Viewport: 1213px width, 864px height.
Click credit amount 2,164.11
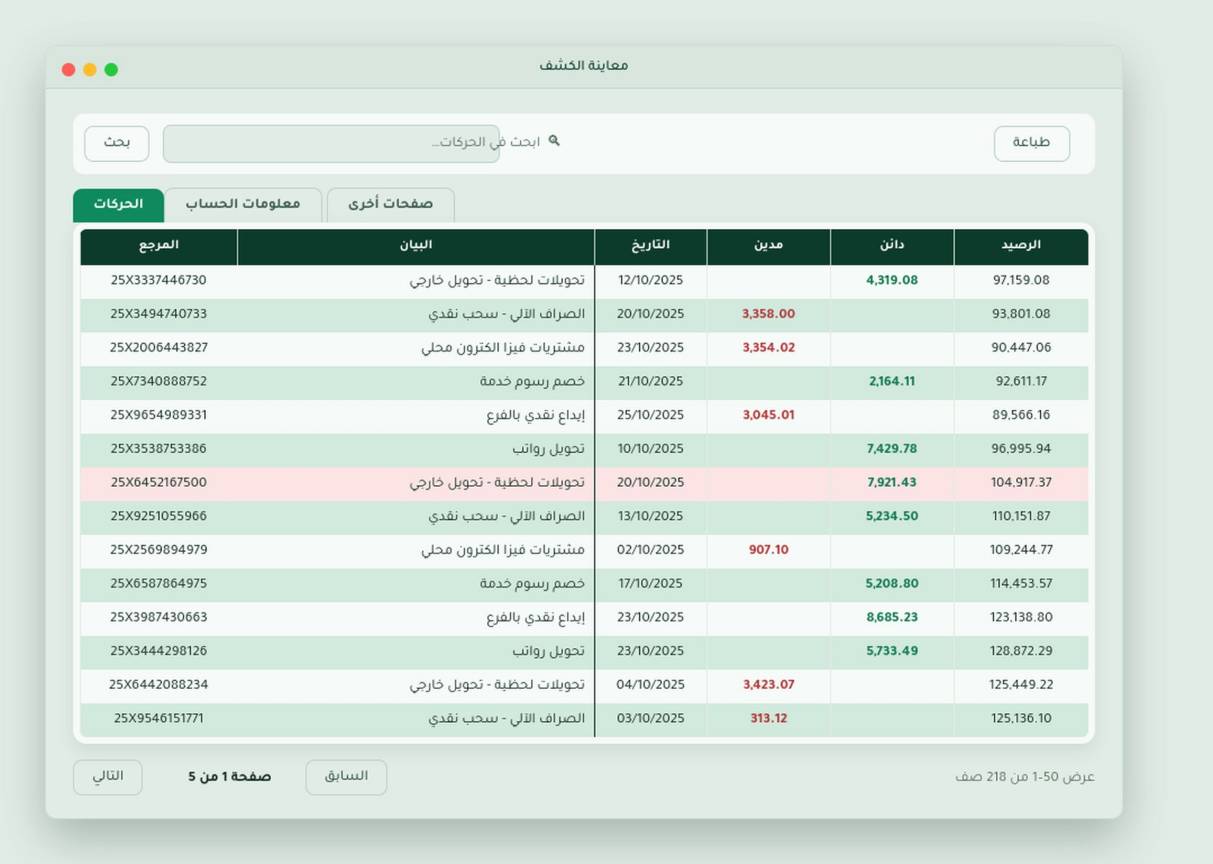(x=892, y=382)
